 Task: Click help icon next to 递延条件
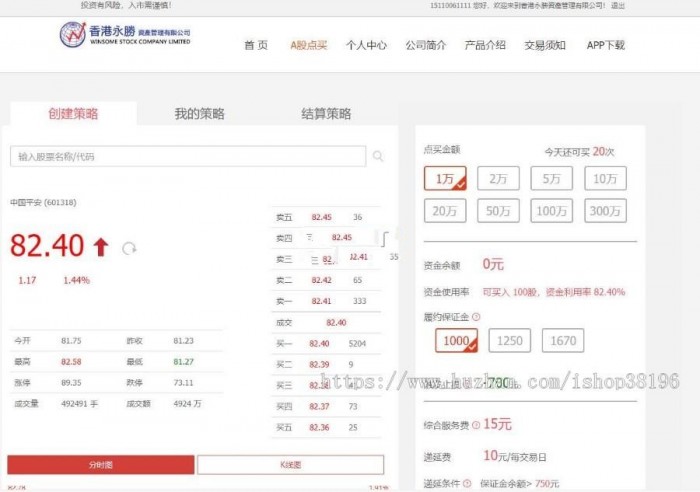click(x=468, y=484)
